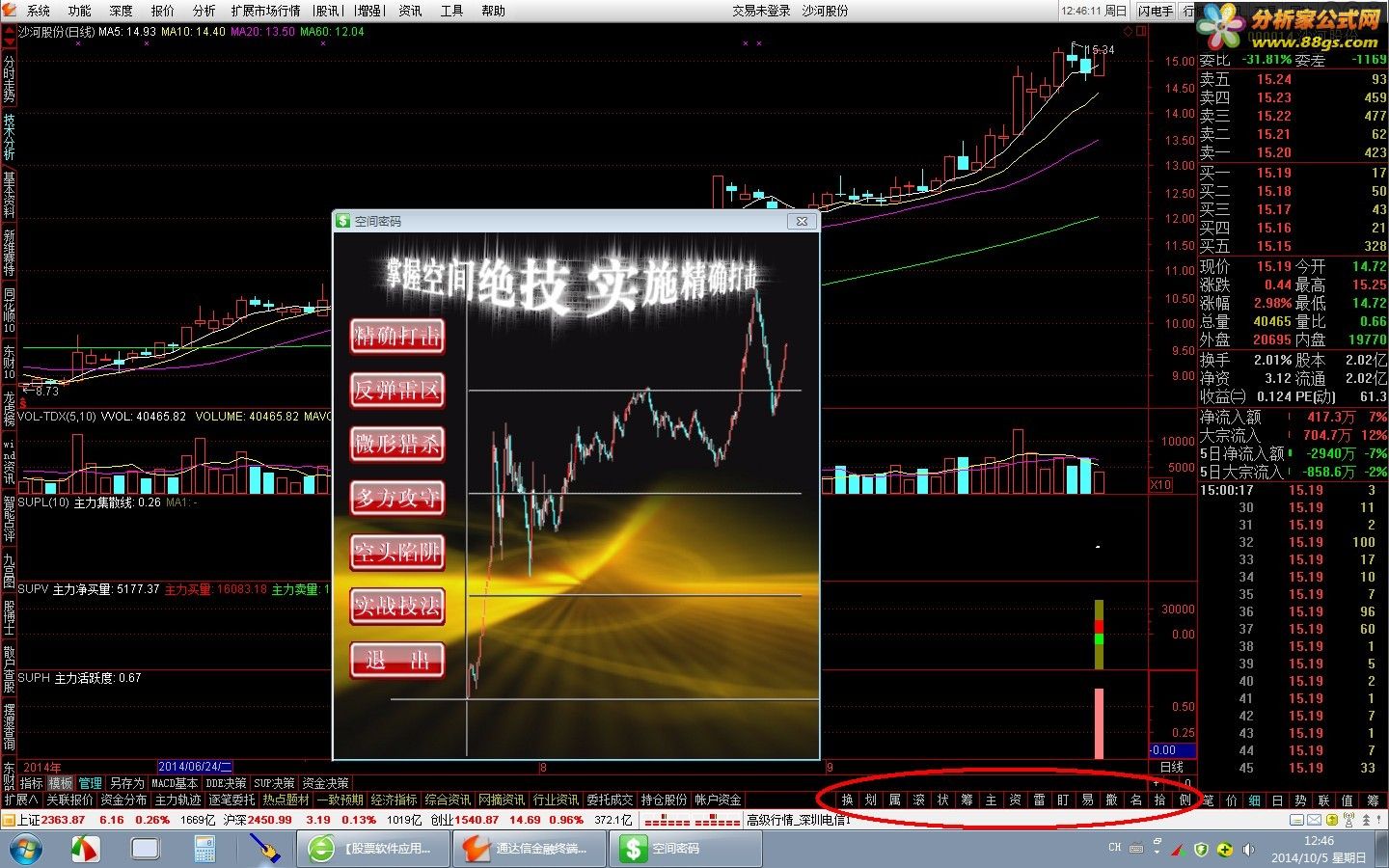Click the 滚 tool button
Viewport: 1389px width, 868px height.
click(x=919, y=800)
